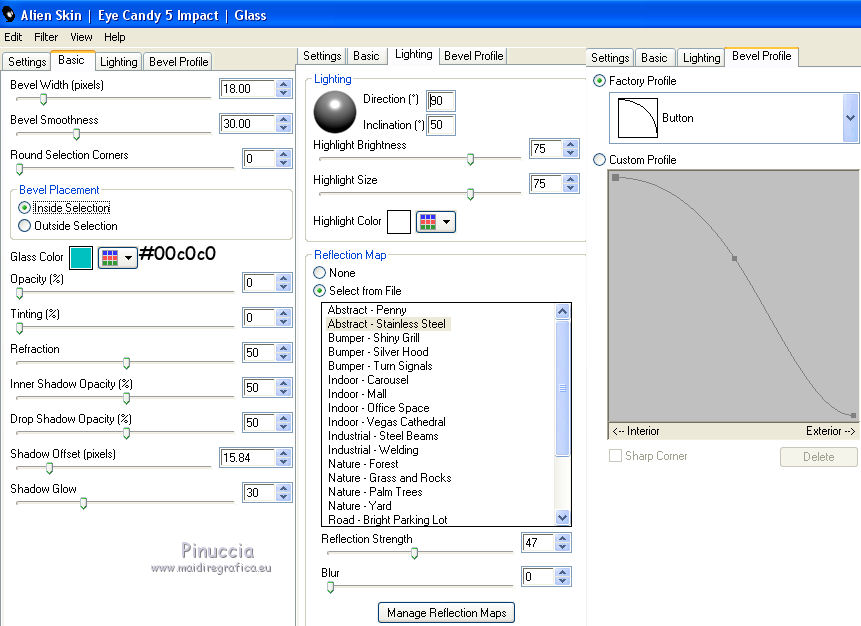Select Nature - Palm Trees reflection map
861x626 pixels.
(x=375, y=492)
